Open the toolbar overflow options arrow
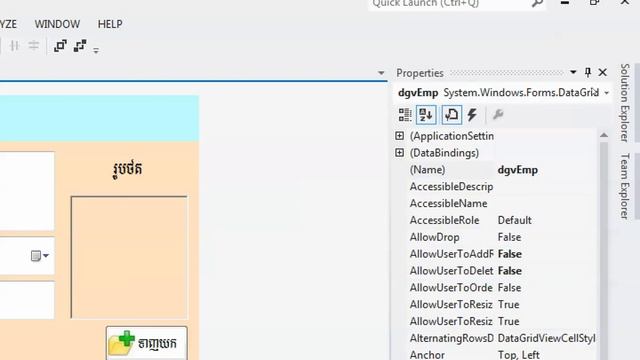 tap(96, 51)
